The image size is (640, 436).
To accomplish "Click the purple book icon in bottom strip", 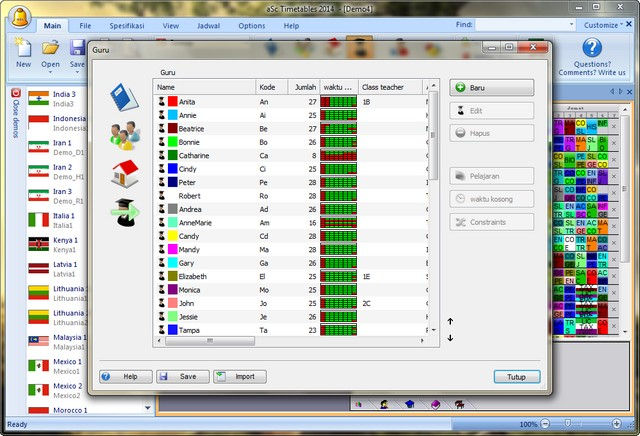I will 435,405.
